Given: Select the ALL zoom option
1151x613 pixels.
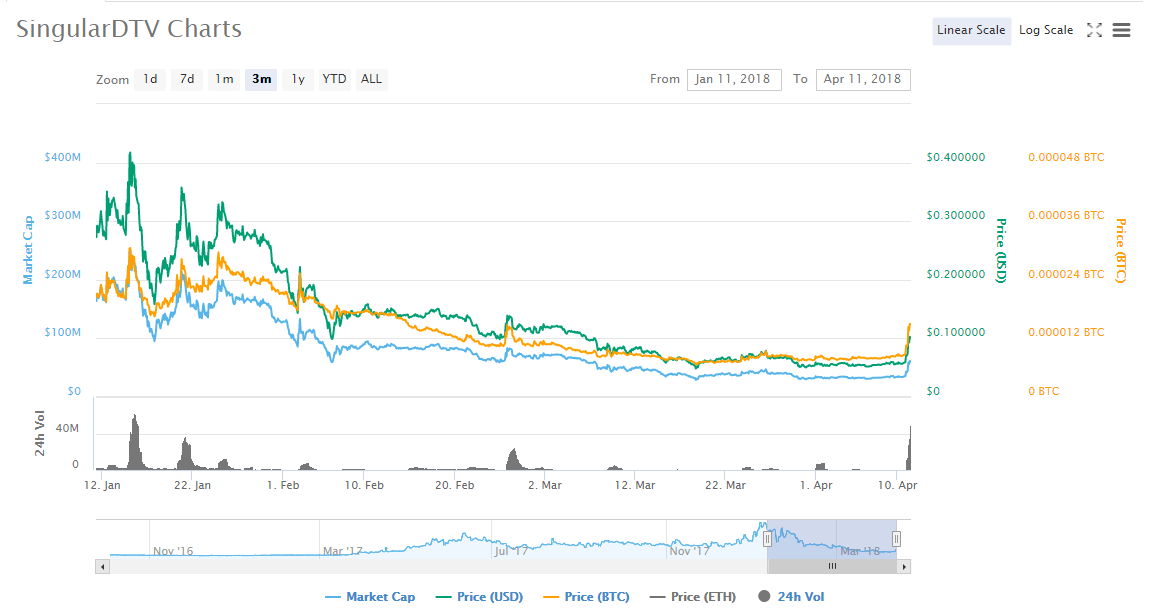Looking at the screenshot, I should pyautogui.click(x=371, y=79).
